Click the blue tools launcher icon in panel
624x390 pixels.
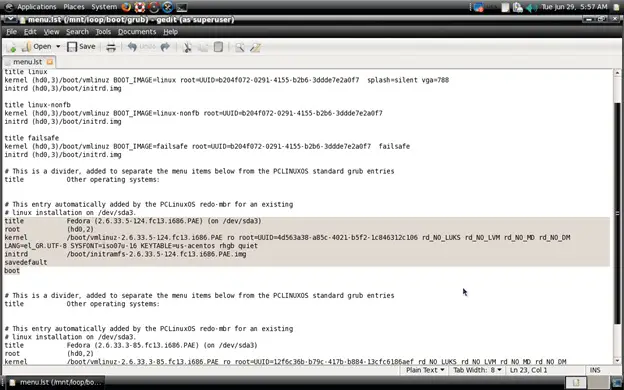click(x=168, y=7)
